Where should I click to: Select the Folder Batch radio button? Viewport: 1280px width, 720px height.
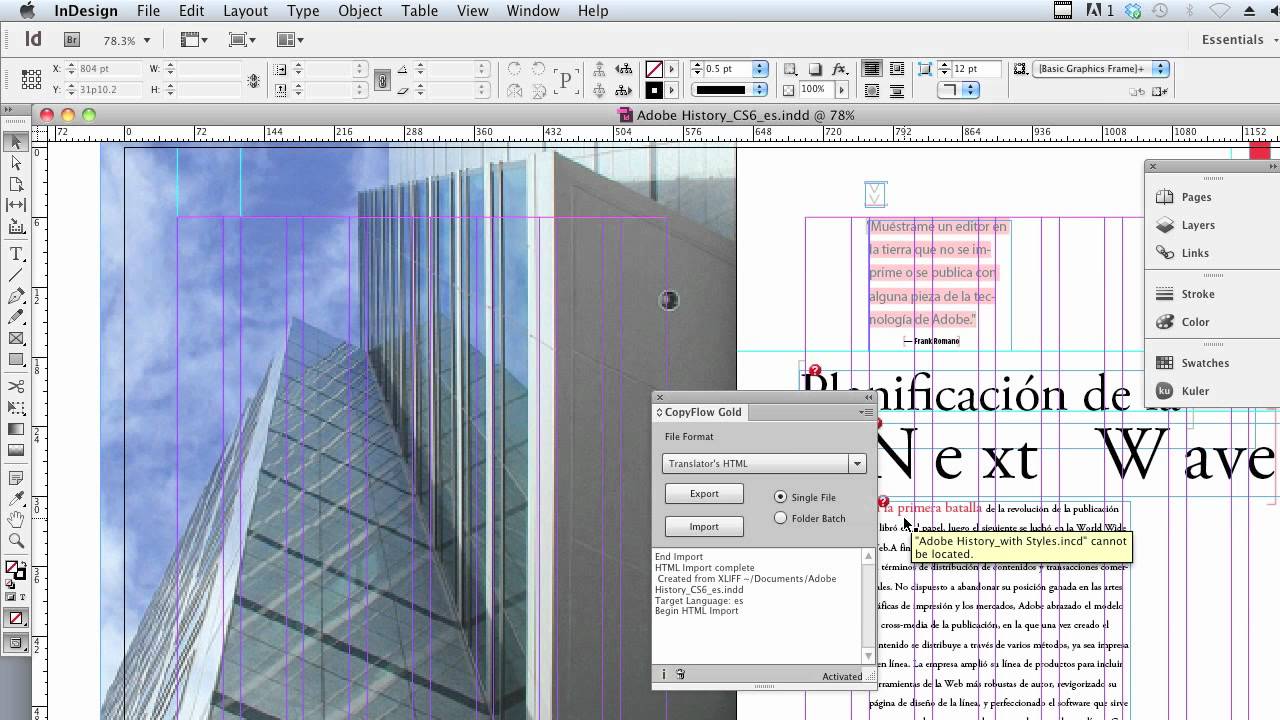pyautogui.click(x=780, y=518)
